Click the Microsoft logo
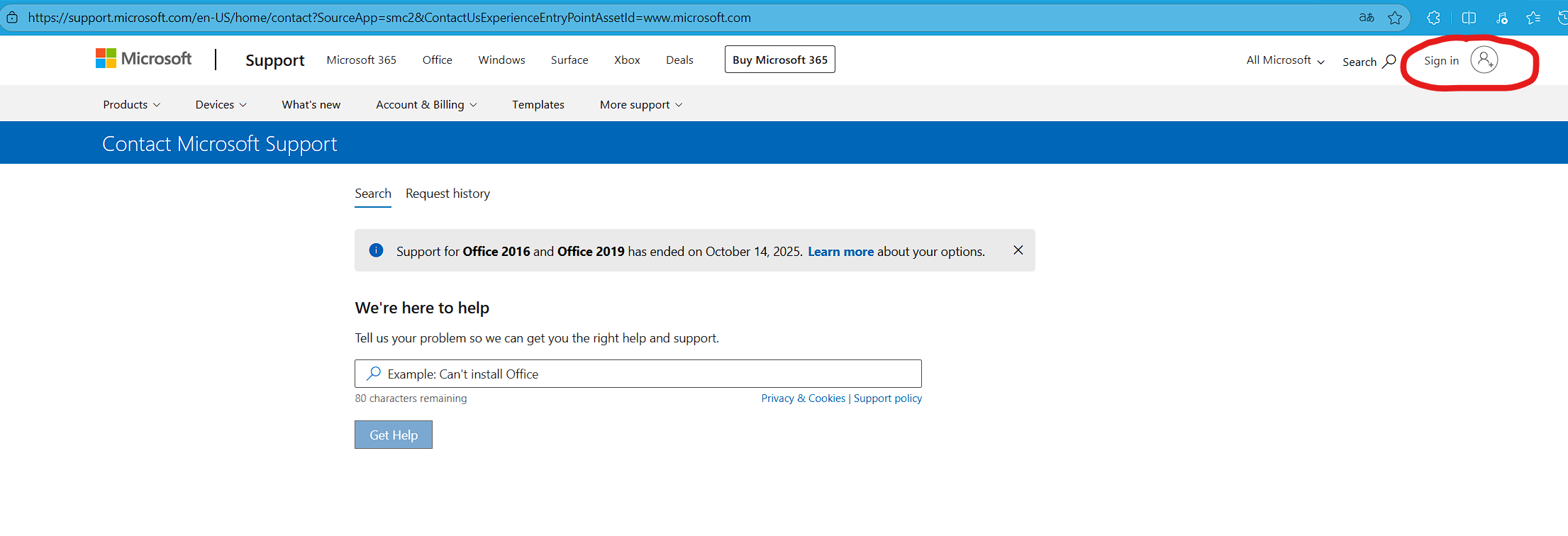Image resolution: width=1568 pixels, height=536 pixels. (x=143, y=59)
